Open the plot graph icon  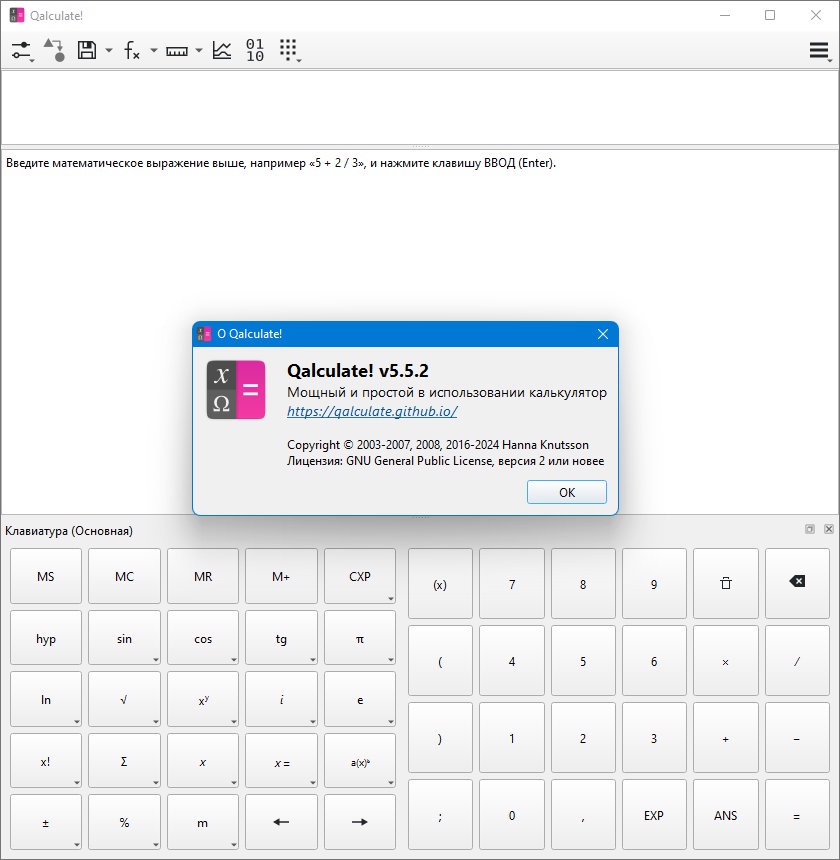[x=222, y=50]
